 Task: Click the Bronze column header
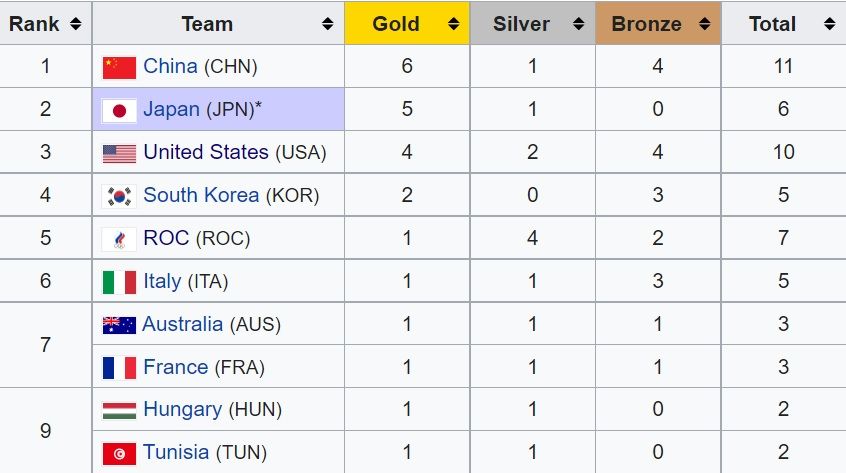click(646, 24)
